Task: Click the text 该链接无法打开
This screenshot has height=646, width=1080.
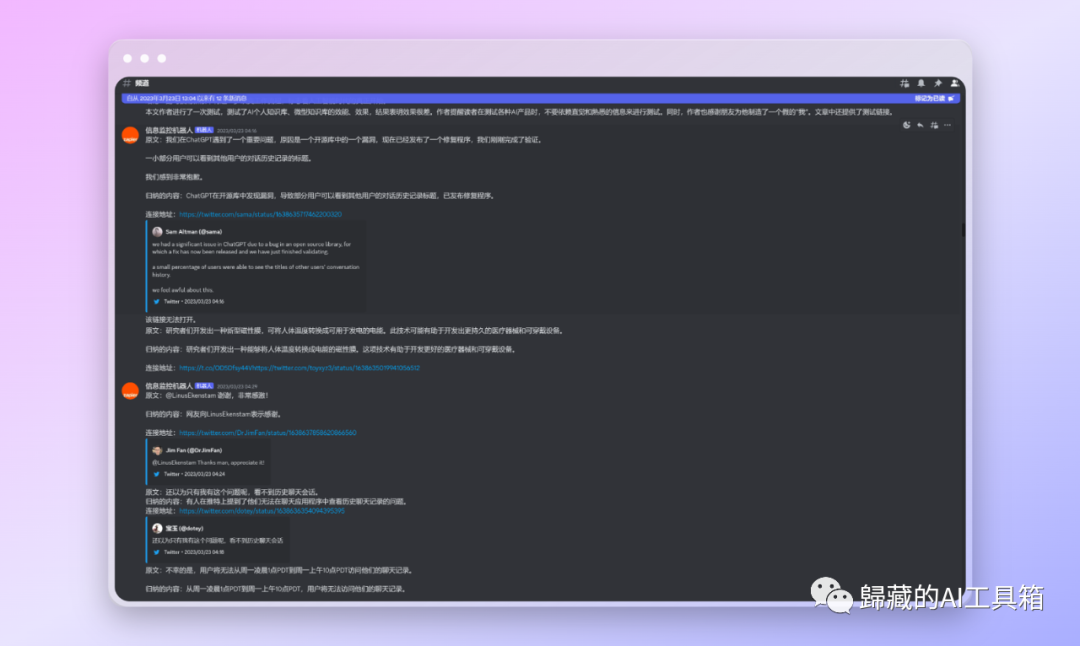Action: point(171,320)
